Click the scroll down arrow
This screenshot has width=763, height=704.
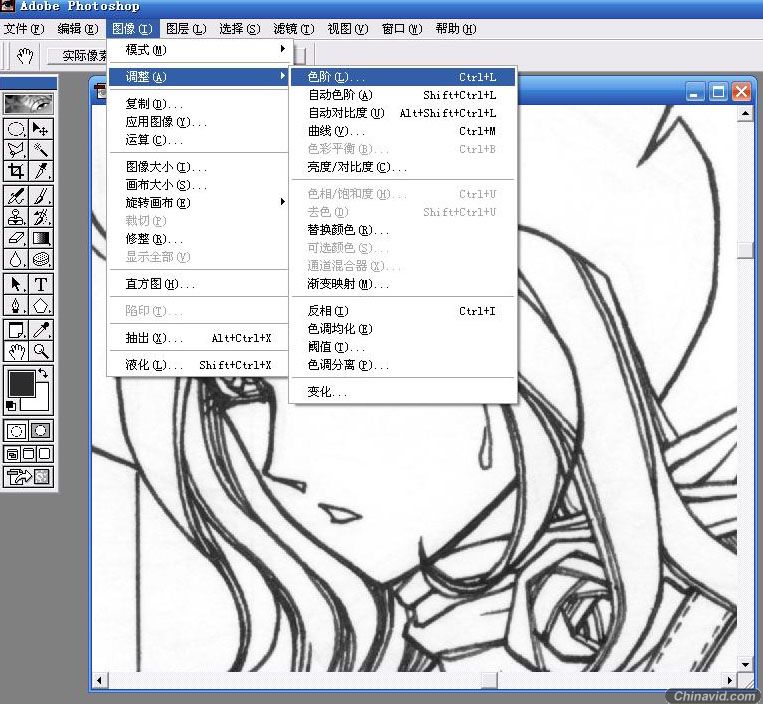[x=745, y=664]
